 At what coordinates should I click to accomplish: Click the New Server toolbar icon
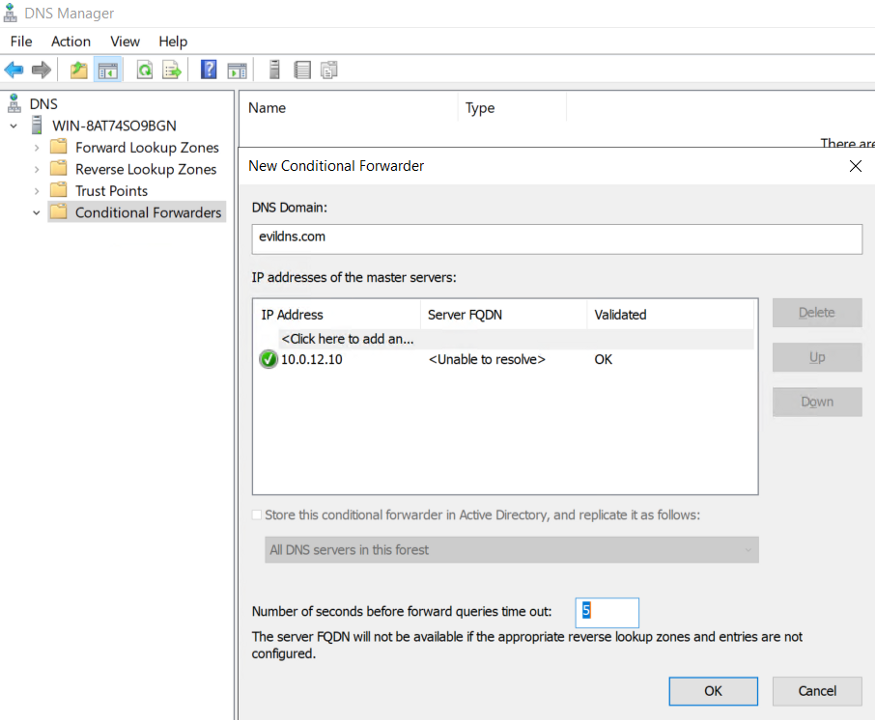point(274,69)
